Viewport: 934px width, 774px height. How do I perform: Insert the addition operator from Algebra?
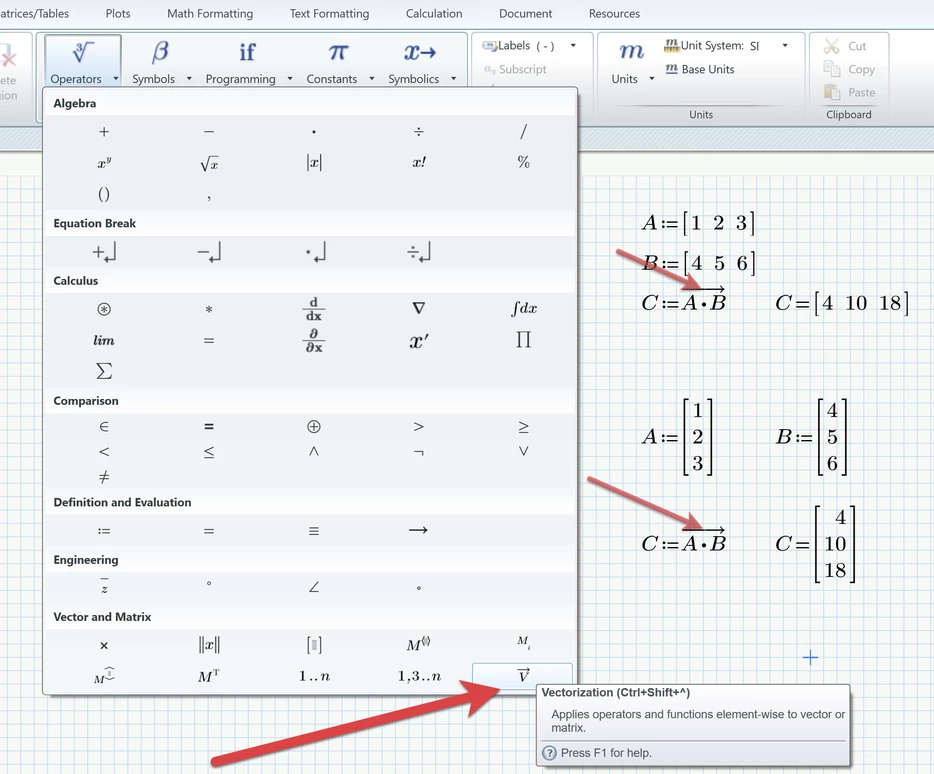tap(104, 132)
